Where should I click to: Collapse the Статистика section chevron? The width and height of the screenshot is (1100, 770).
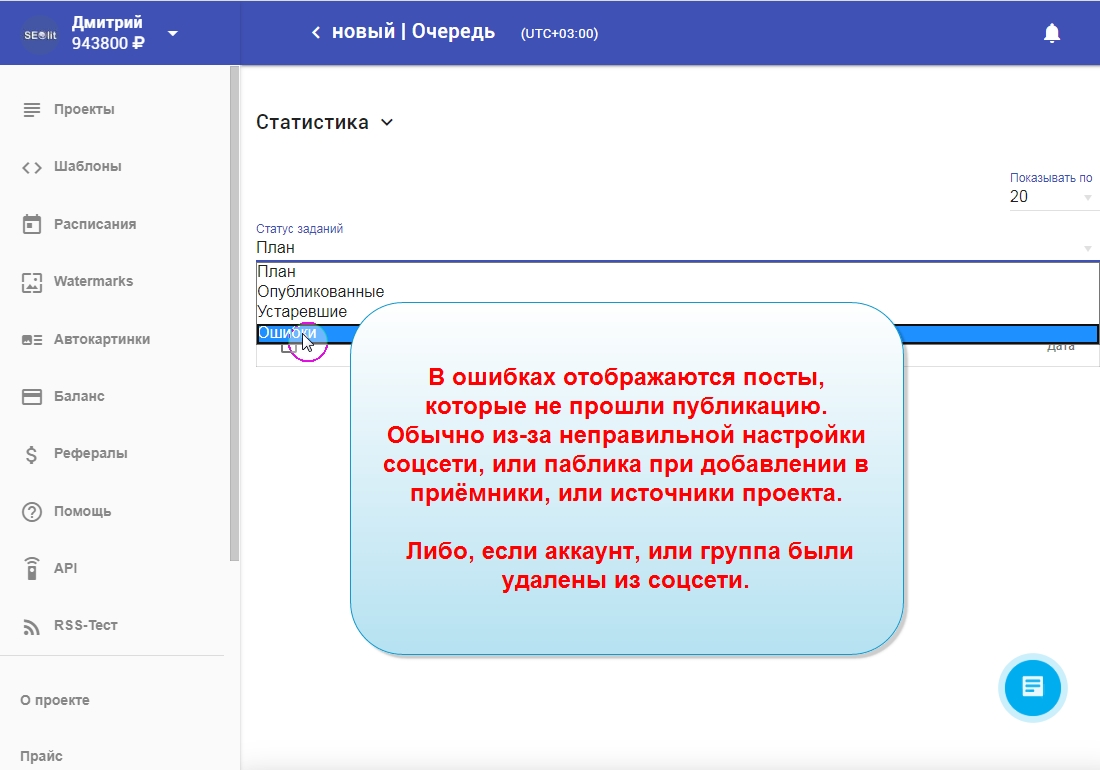coord(387,123)
